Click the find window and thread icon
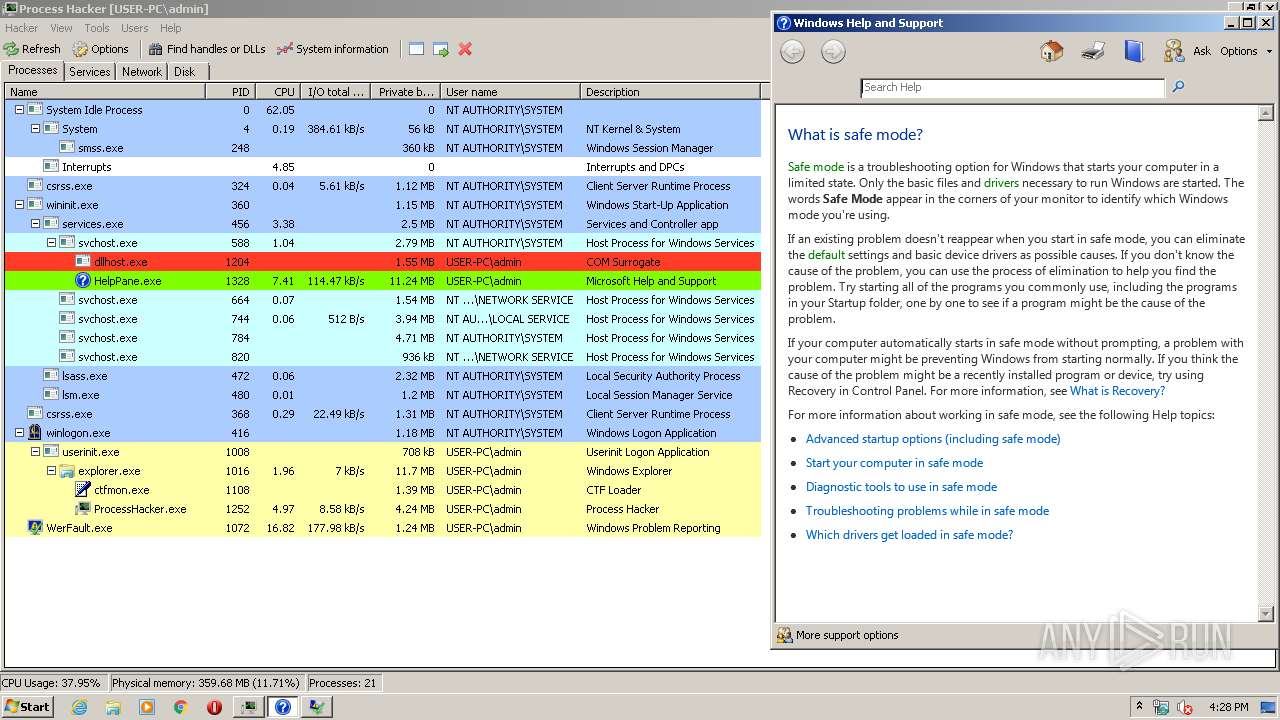This screenshot has height=720, width=1280. 440,49
